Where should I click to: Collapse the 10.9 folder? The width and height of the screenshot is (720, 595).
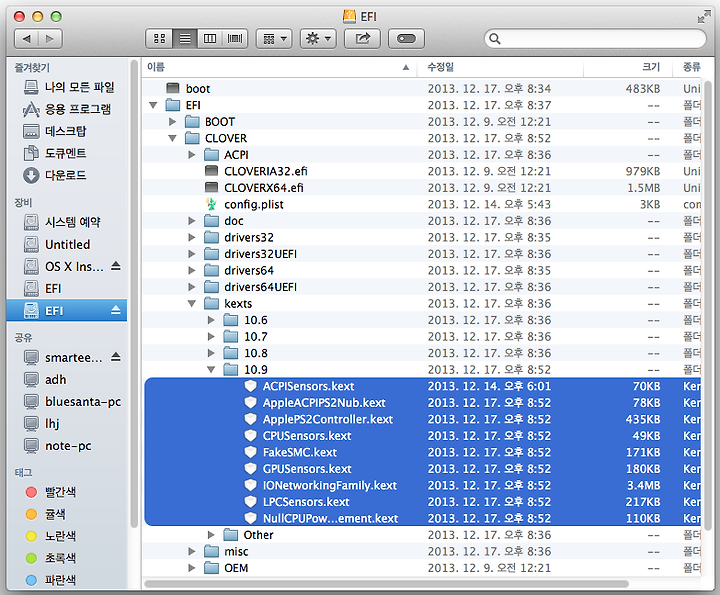211,370
